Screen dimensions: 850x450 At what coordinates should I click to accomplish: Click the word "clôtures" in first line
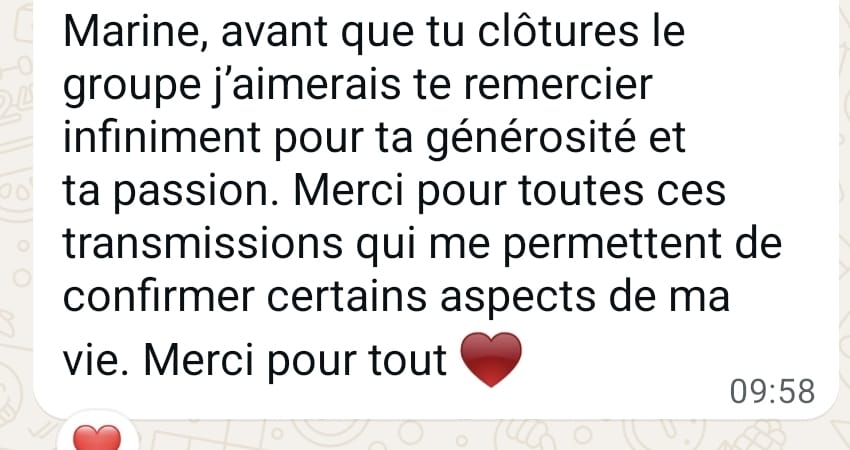click(x=558, y=32)
